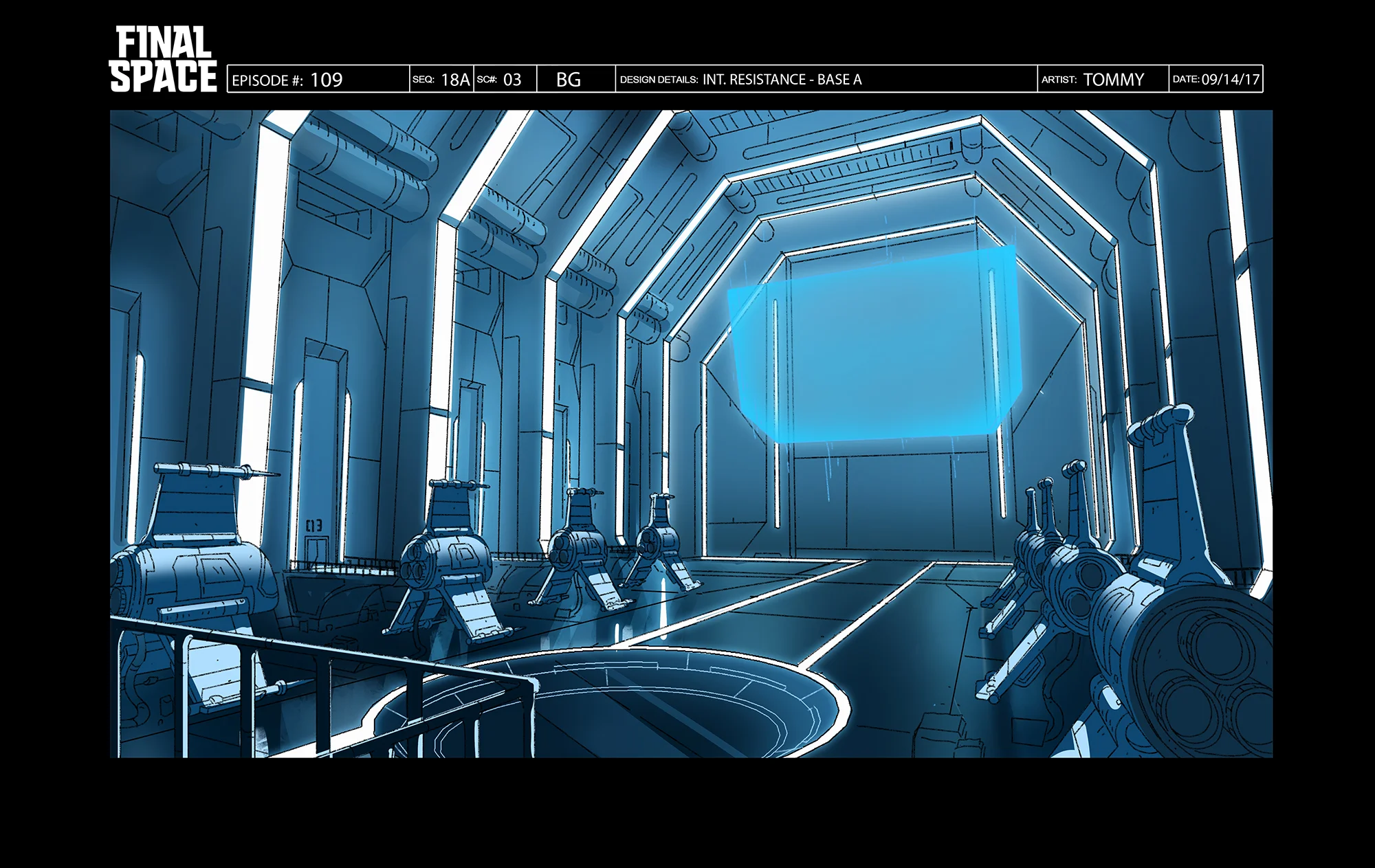
Task: Click the BG label in header
Action: tap(569, 80)
